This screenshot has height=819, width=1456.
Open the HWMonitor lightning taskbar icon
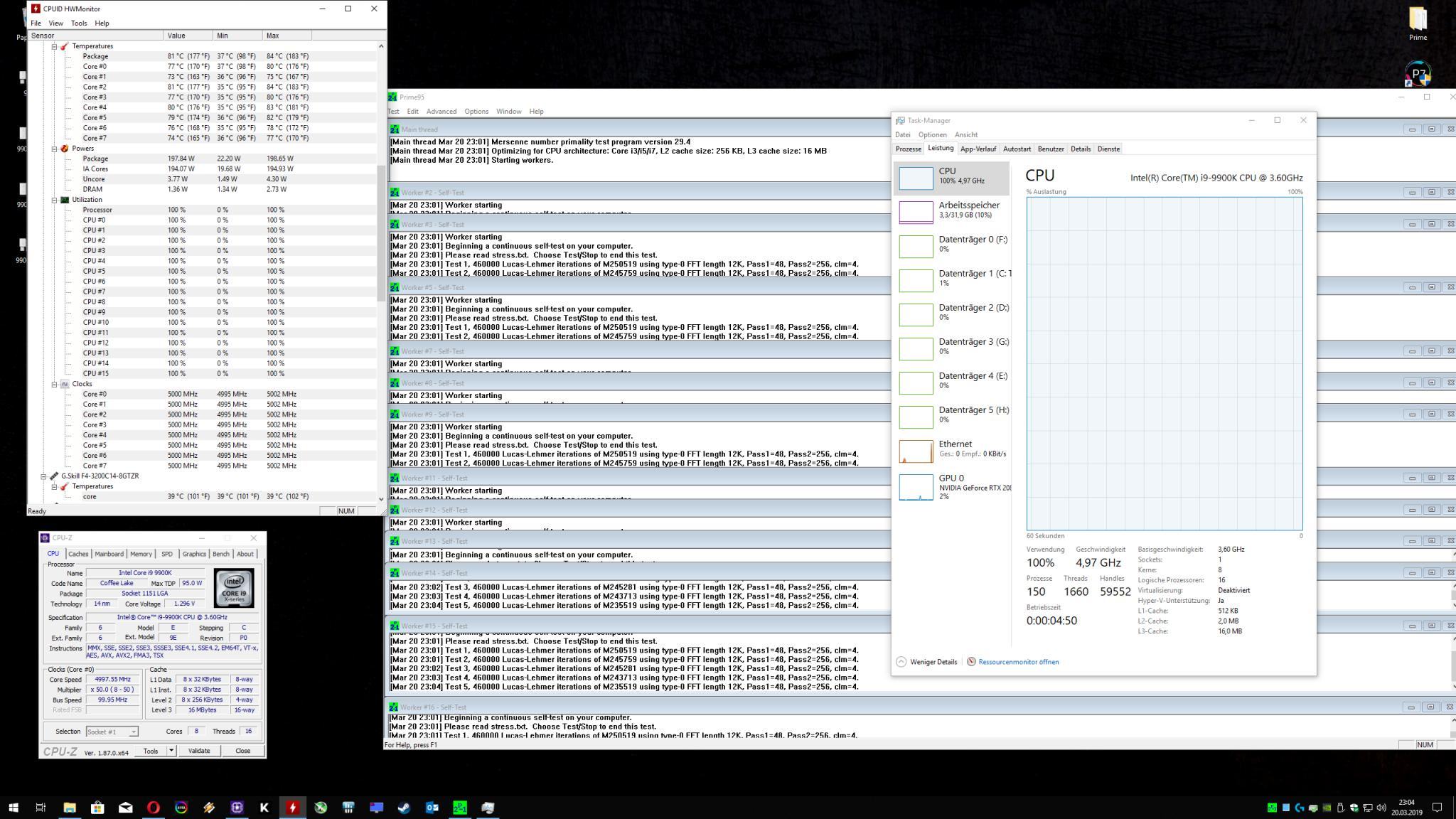292,807
